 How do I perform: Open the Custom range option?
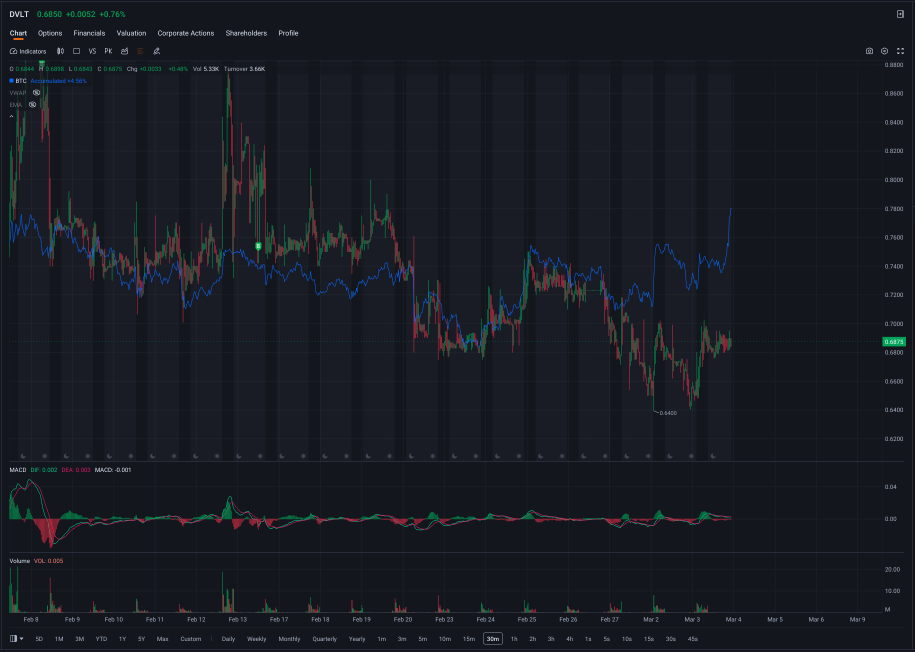(191, 639)
